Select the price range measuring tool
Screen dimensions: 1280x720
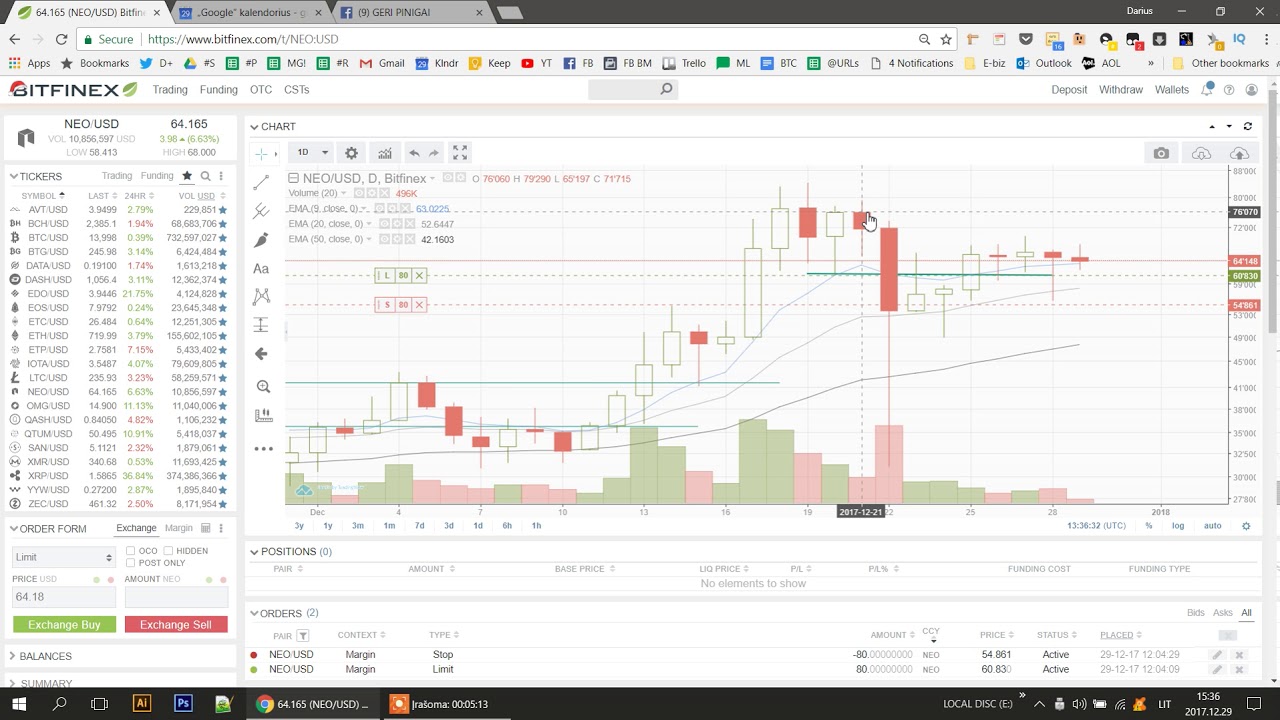click(262, 325)
